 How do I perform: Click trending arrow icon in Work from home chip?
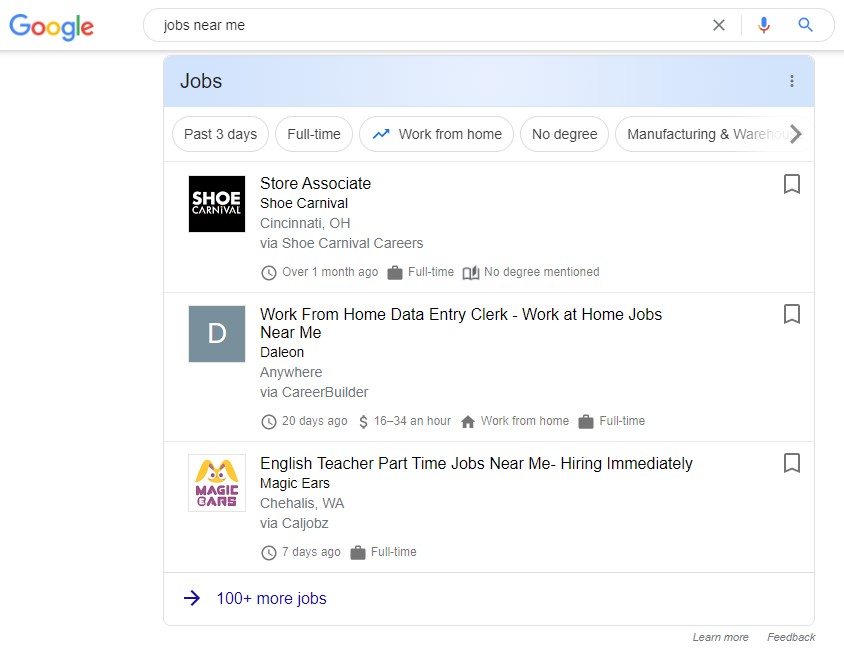pos(381,134)
